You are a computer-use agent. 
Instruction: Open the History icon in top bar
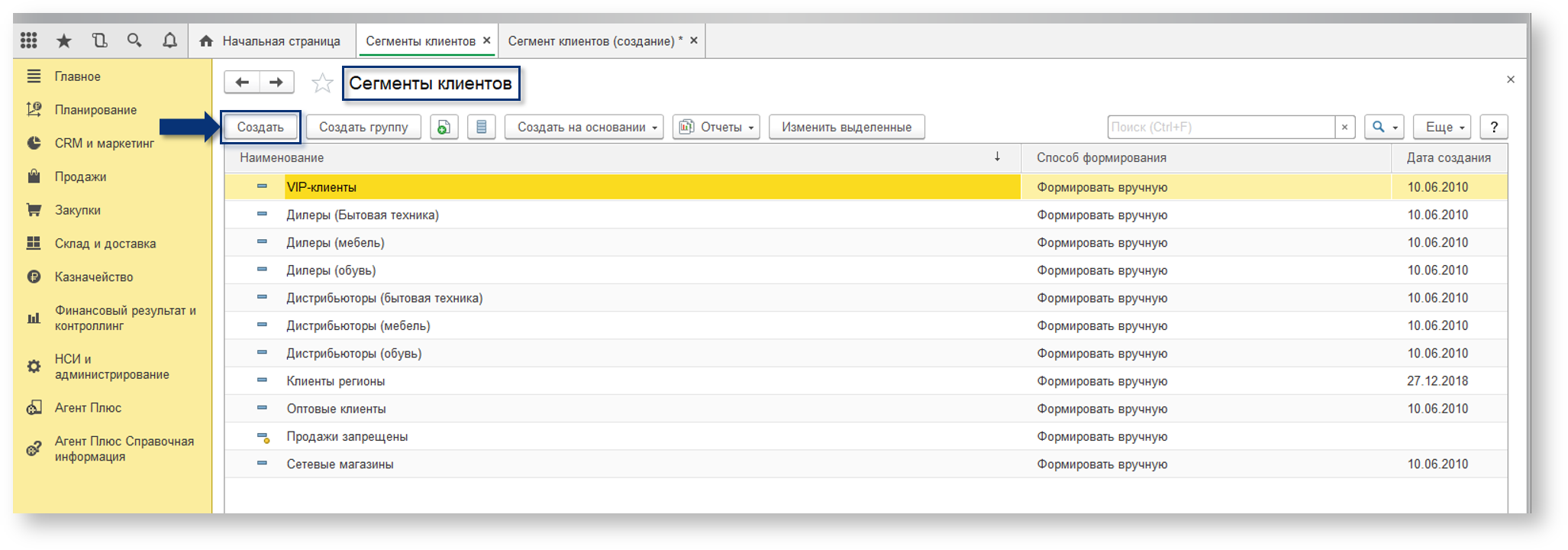coord(99,40)
